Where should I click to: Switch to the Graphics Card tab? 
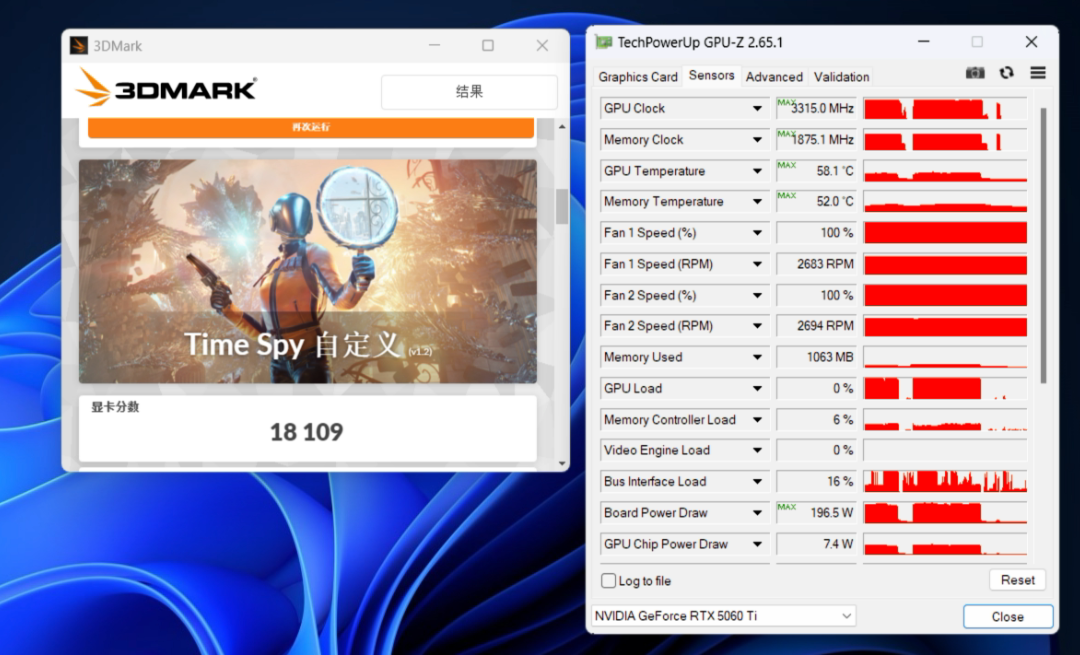click(x=637, y=77)
